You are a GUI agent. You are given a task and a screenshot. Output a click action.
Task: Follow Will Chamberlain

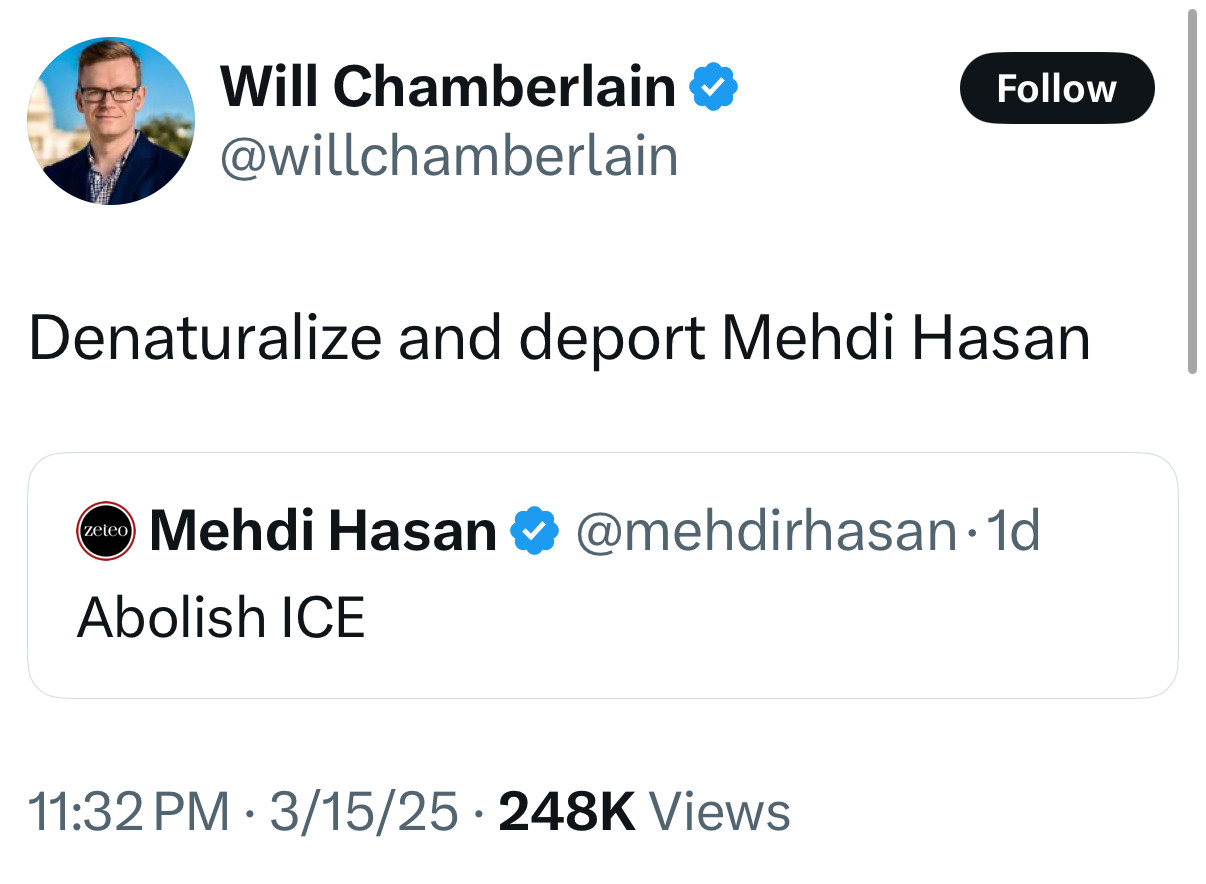(x=1056, y=88)
